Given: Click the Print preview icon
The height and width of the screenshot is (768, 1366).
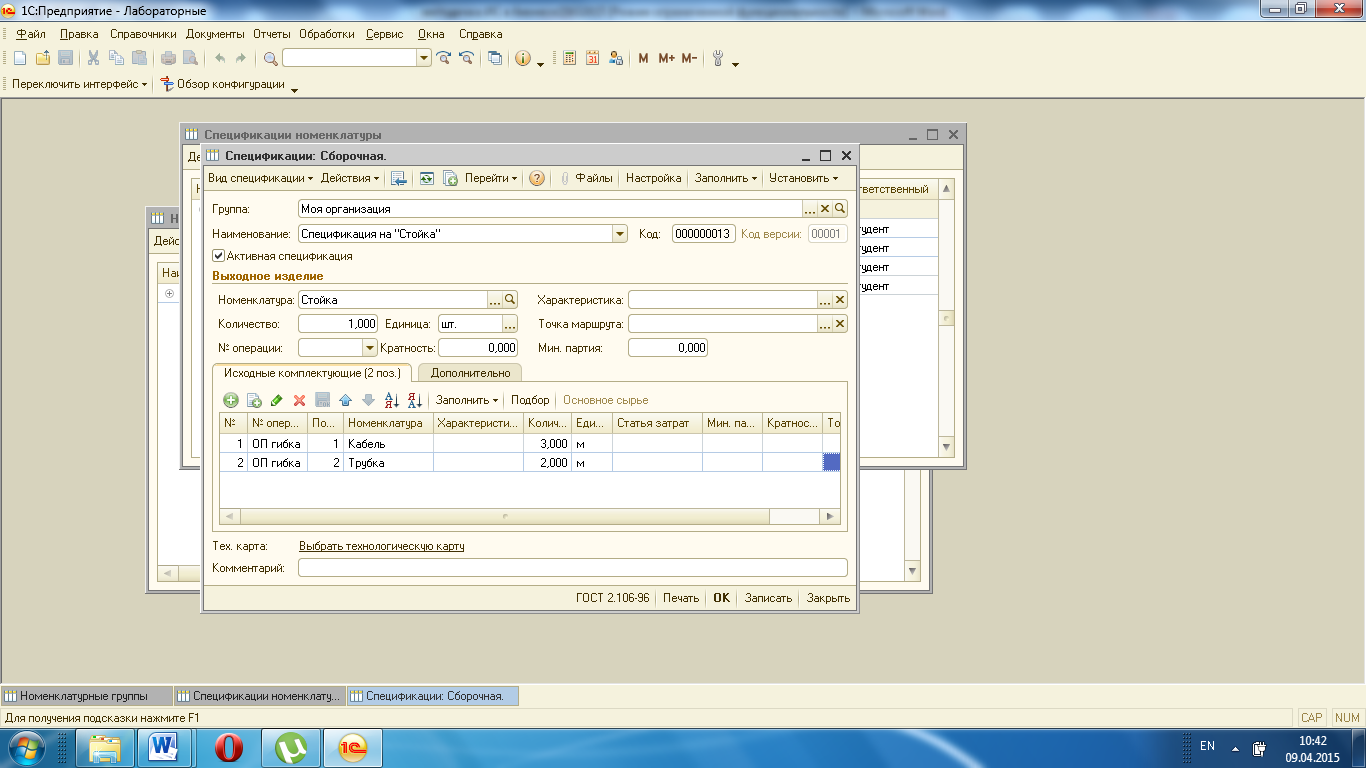Looking at the screenshot, I should click(189, 58).
